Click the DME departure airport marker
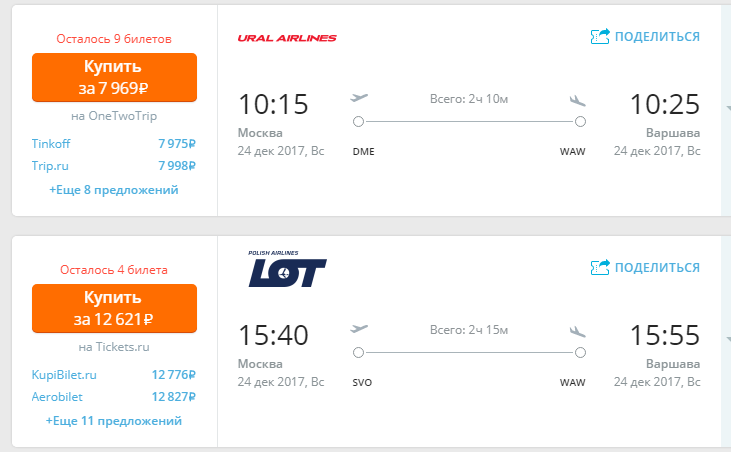 tap(358, 122)
